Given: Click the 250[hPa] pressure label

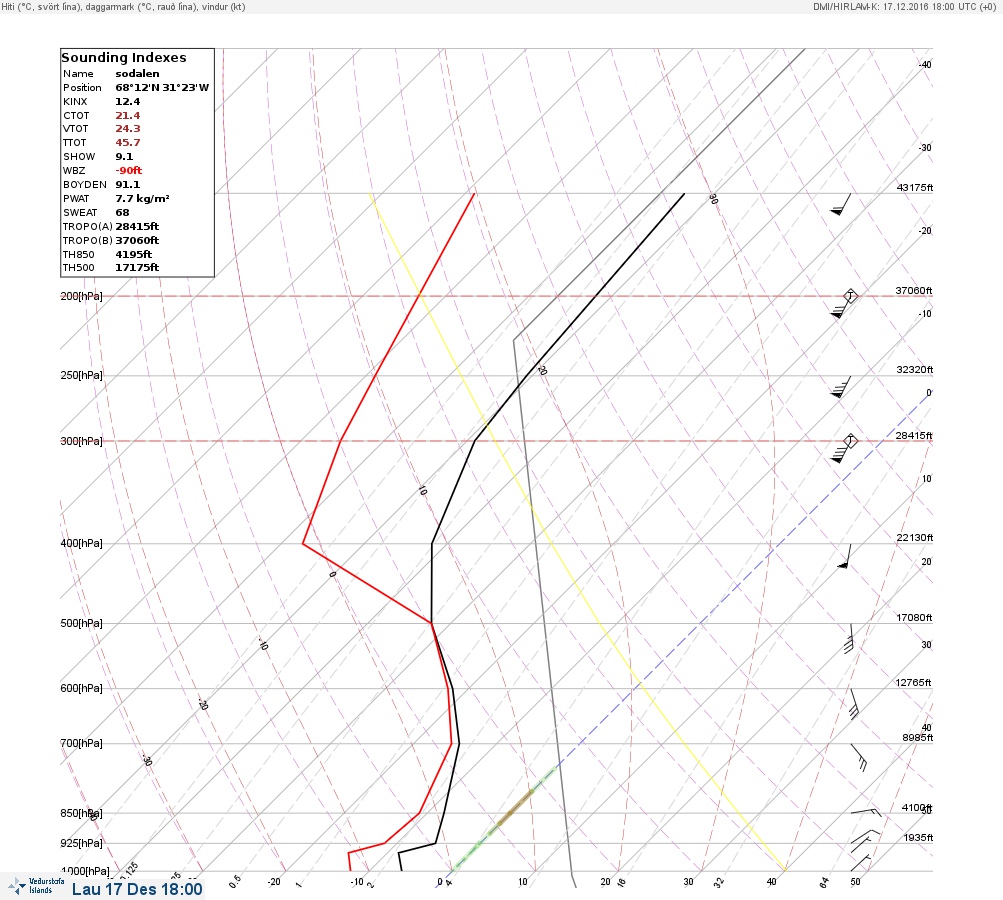Looking at the screenshot, I should 81,375.
